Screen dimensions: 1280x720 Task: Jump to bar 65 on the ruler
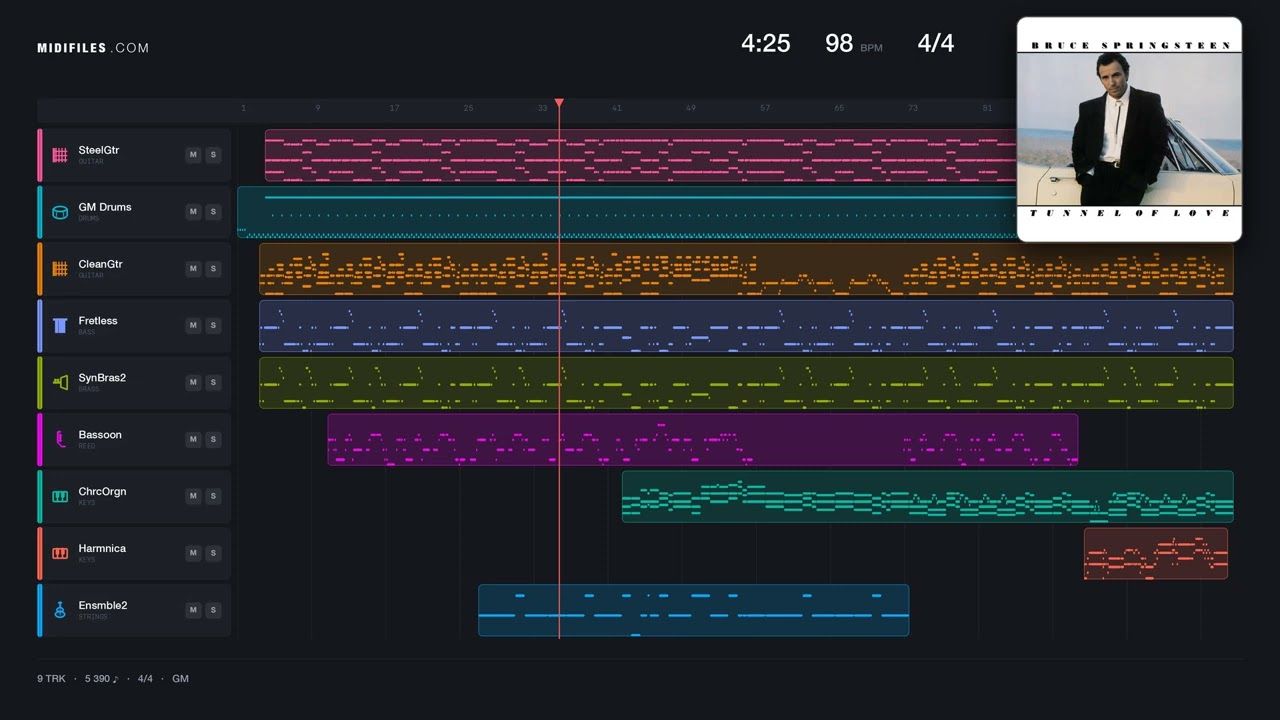pyautogui.click(x=838, y=108)
